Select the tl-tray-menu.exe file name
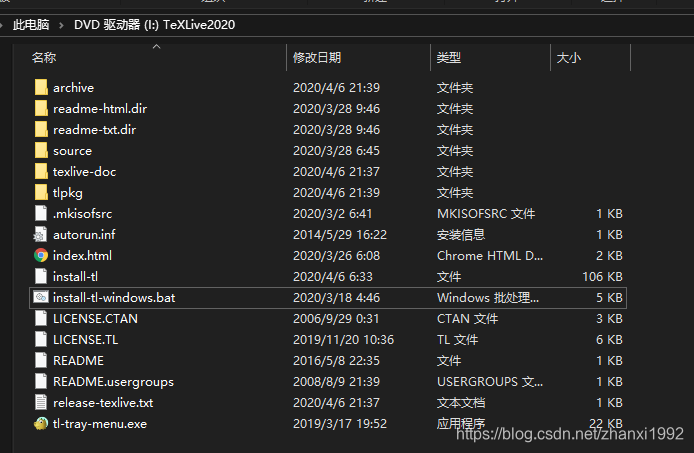The image size is (694, 453). (x=100, y=424)
